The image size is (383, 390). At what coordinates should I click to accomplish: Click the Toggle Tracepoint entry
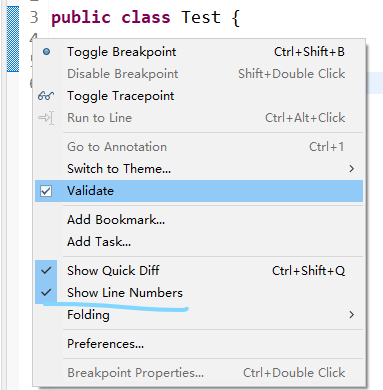pyautogui.click(x=199, y=96)
